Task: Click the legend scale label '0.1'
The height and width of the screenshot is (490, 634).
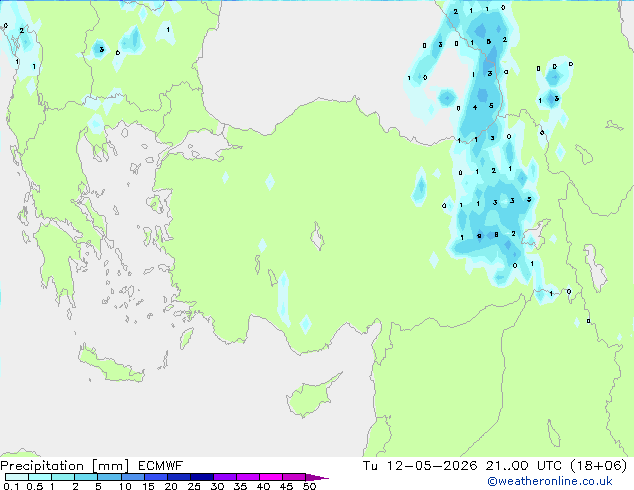Action: (11, 486)
